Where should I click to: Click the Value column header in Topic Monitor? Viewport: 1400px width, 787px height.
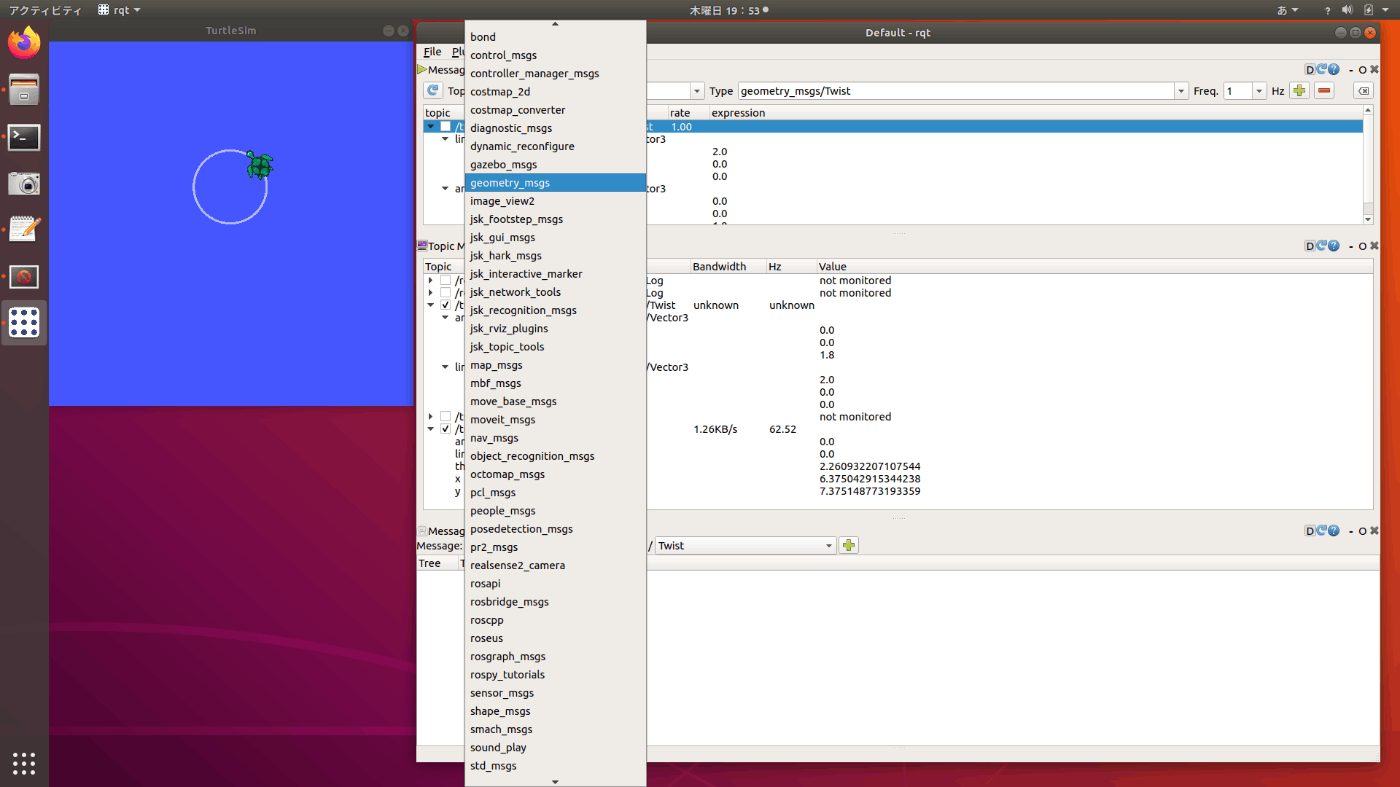click(x=832, y=267)
